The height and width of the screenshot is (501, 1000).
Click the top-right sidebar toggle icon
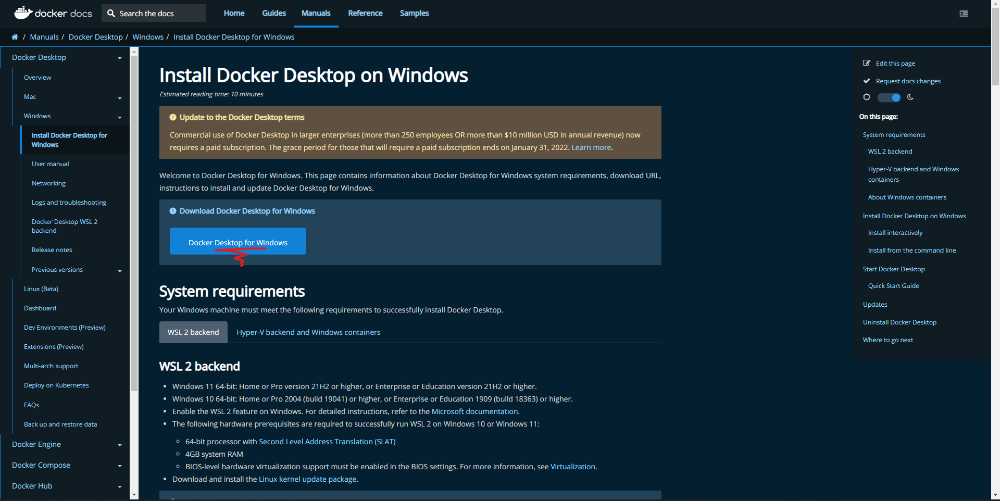964,13
